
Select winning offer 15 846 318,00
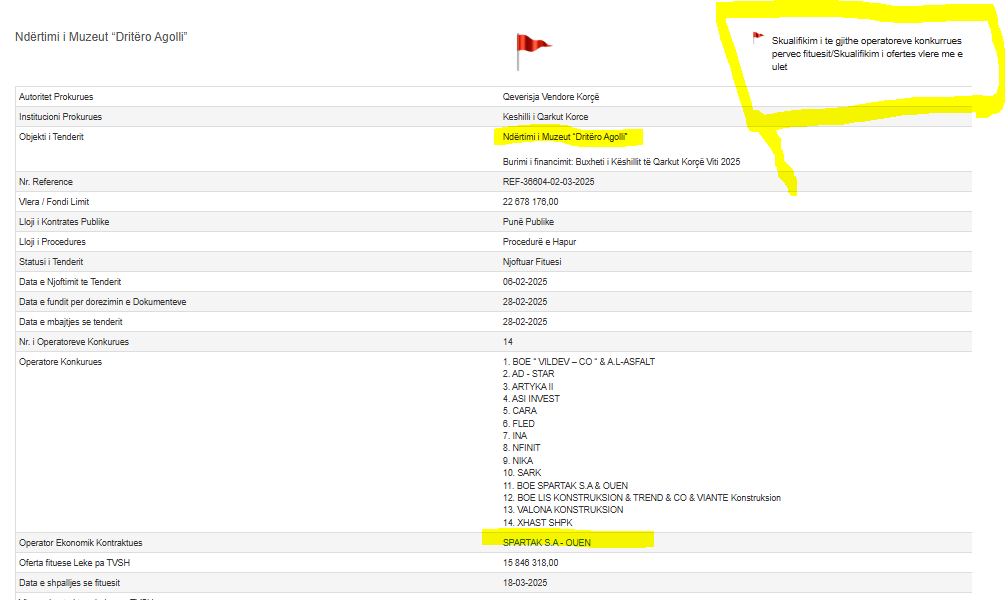point(530,563)
